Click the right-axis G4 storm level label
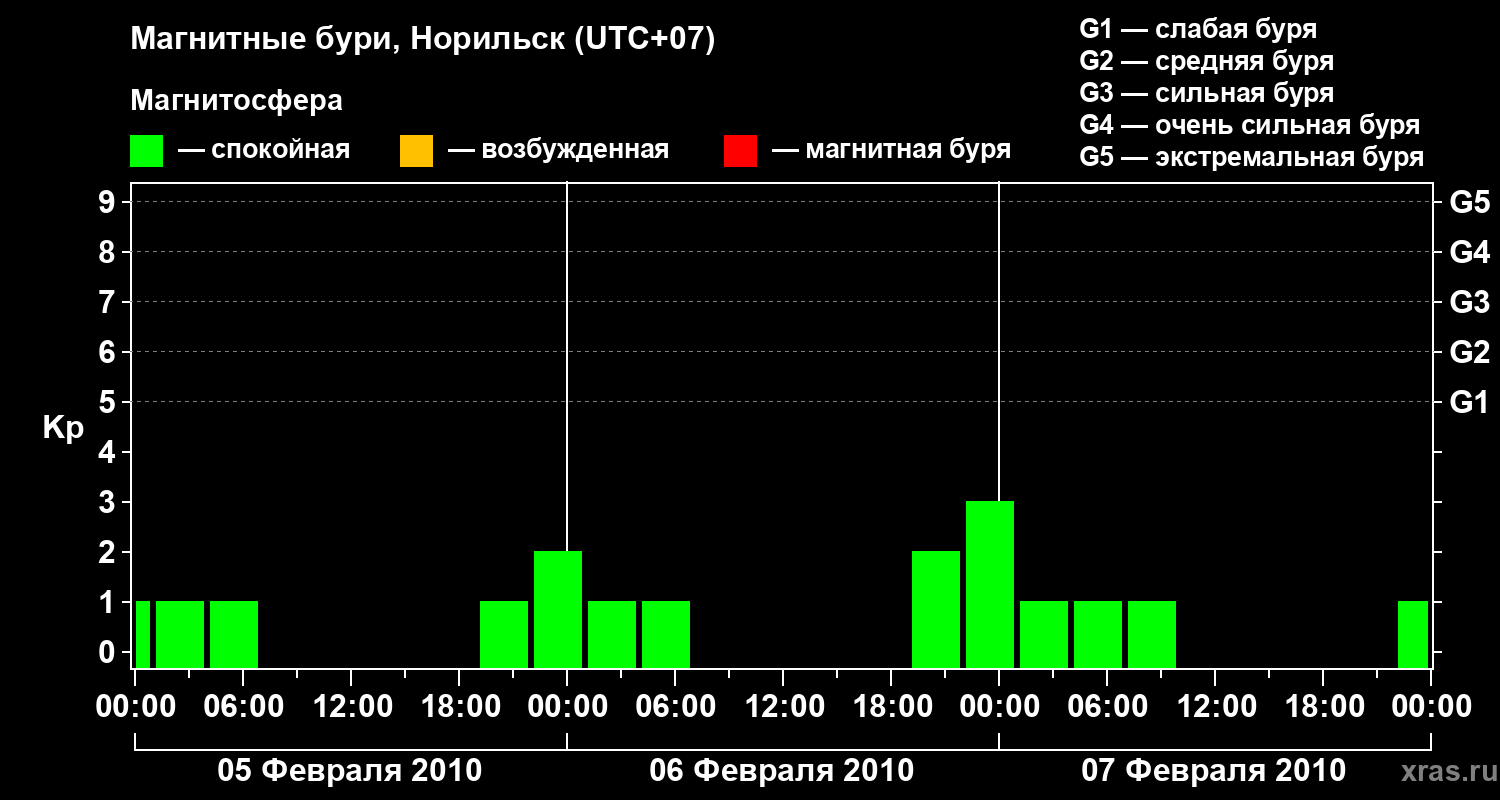The width and height of the screenshot is (1500, 800). 1470,252
